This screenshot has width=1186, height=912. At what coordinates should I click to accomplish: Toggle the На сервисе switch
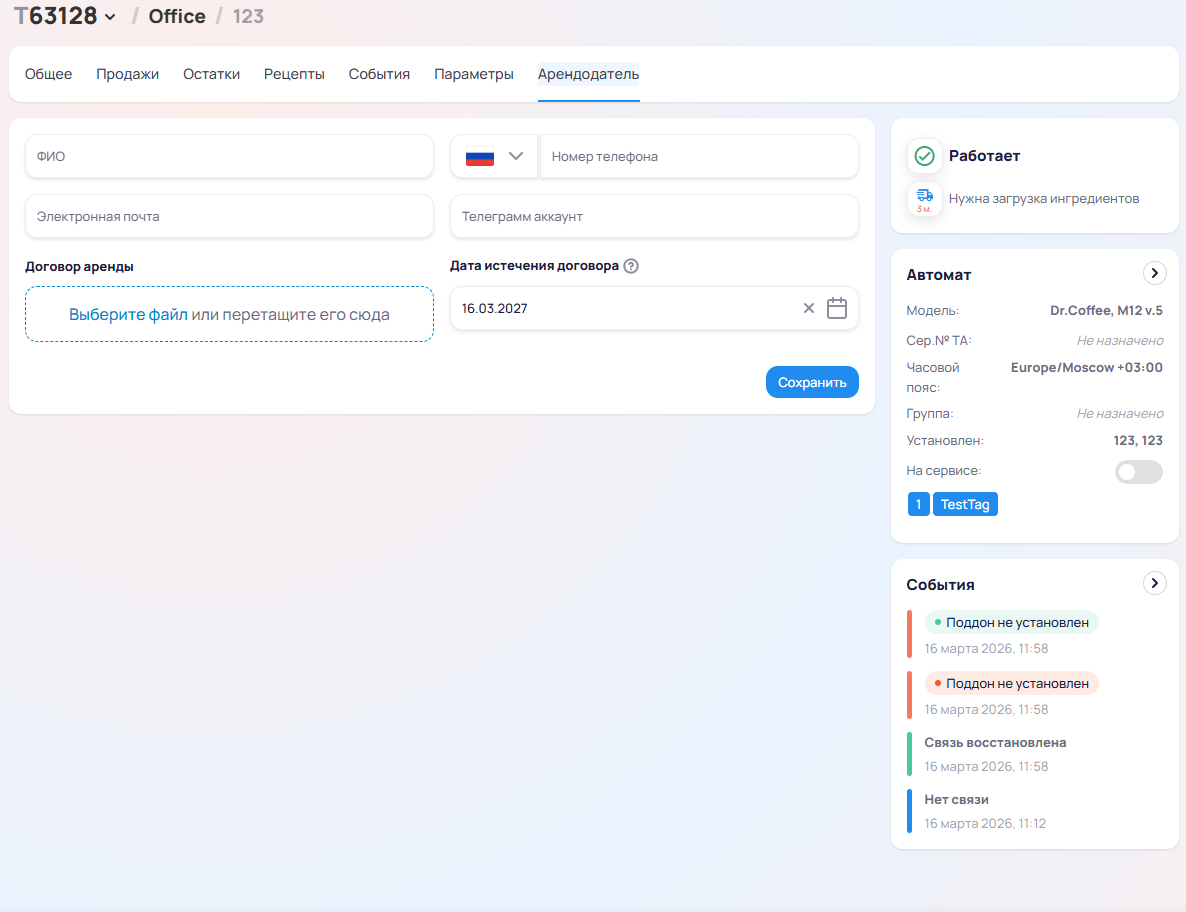[x=1138, y=472]
